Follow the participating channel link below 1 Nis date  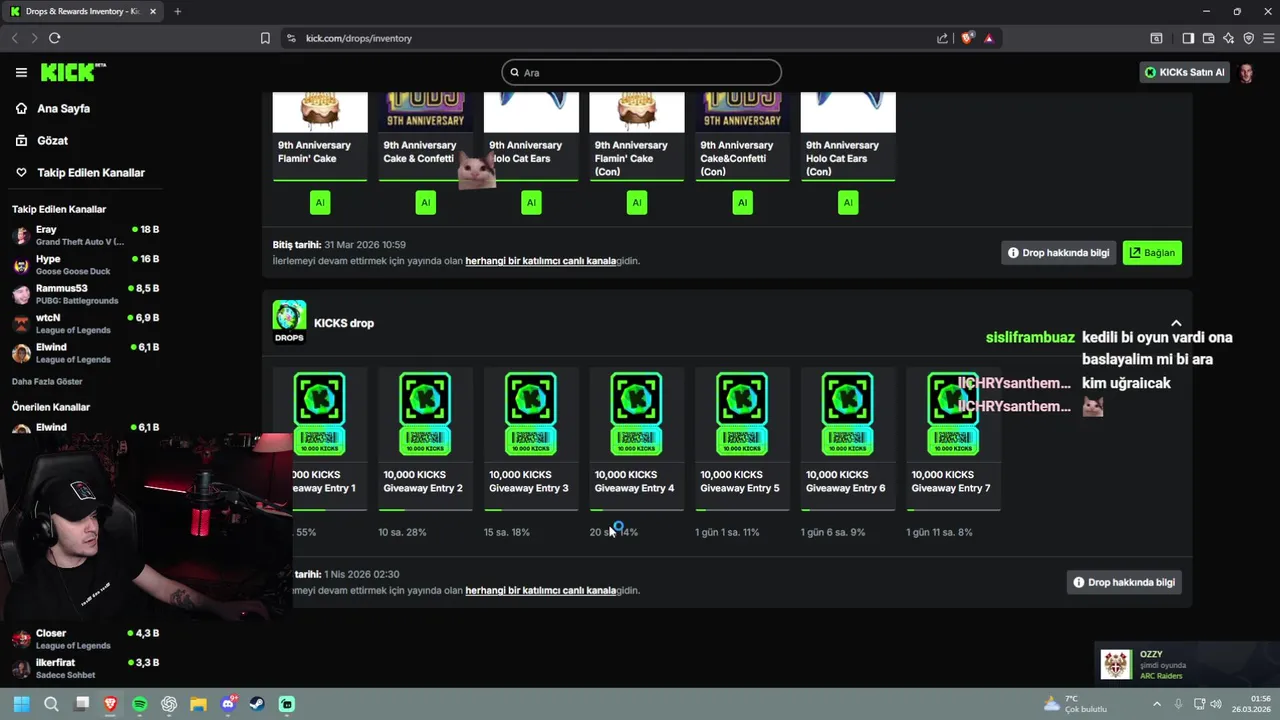(x=540, y=591)
